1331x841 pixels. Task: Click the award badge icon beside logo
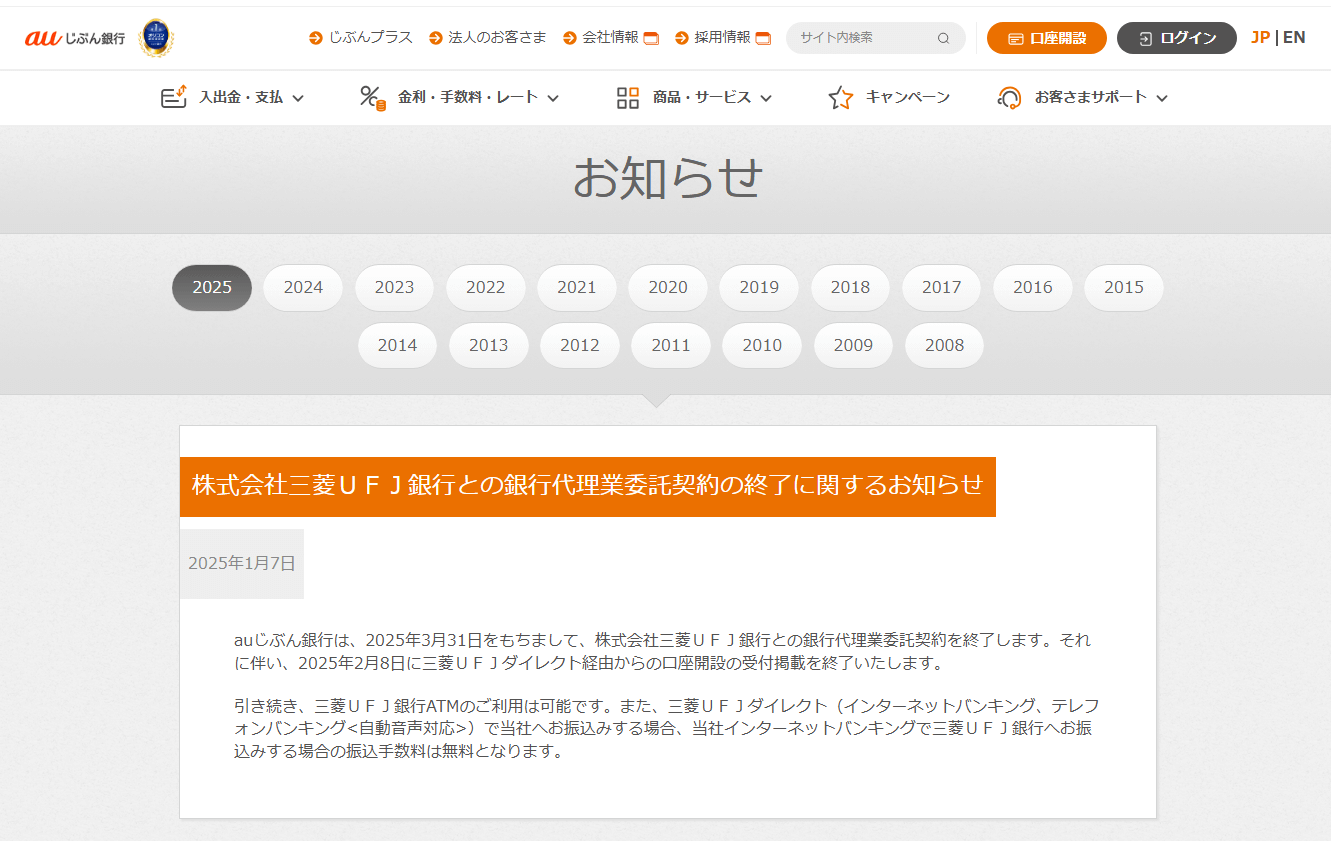(156, 38)
